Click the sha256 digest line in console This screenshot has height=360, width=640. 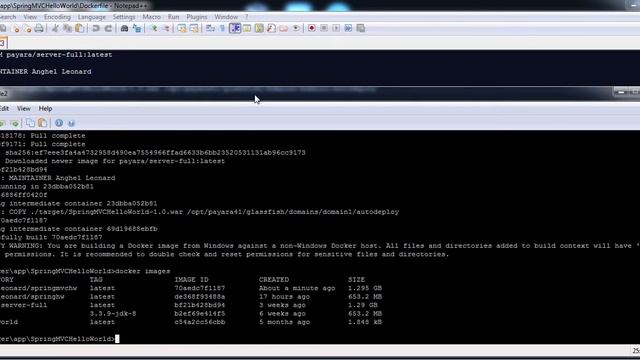tap(155, 153)
